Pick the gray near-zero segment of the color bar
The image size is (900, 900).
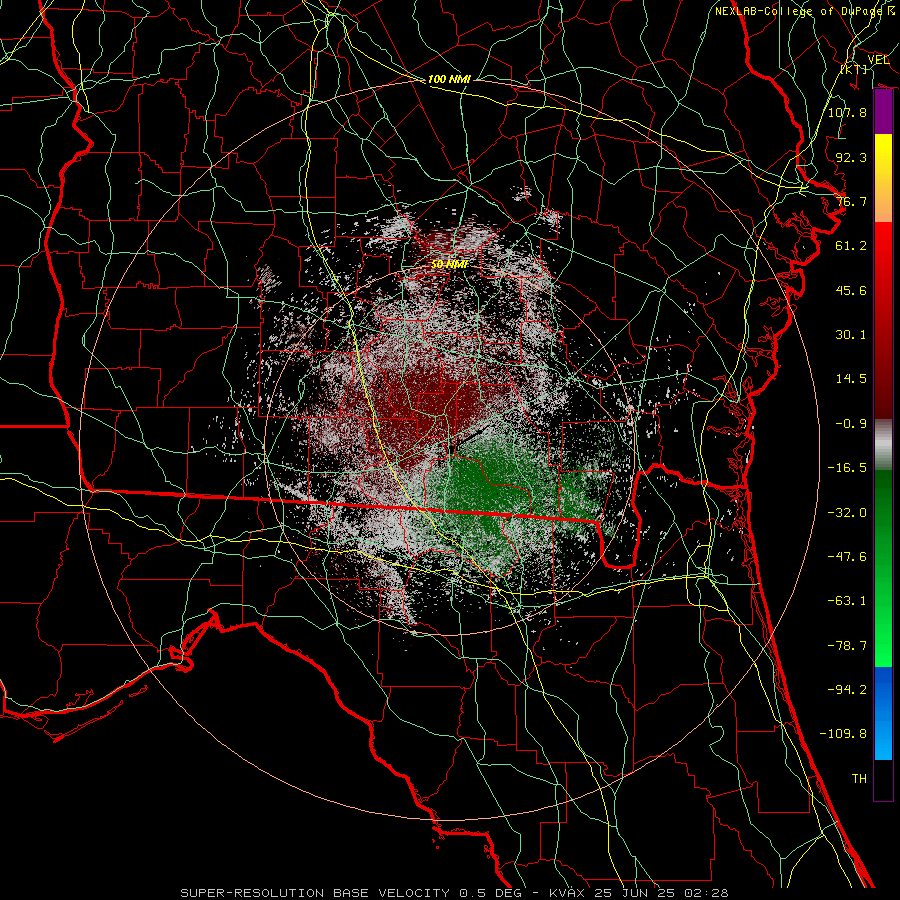883,445
